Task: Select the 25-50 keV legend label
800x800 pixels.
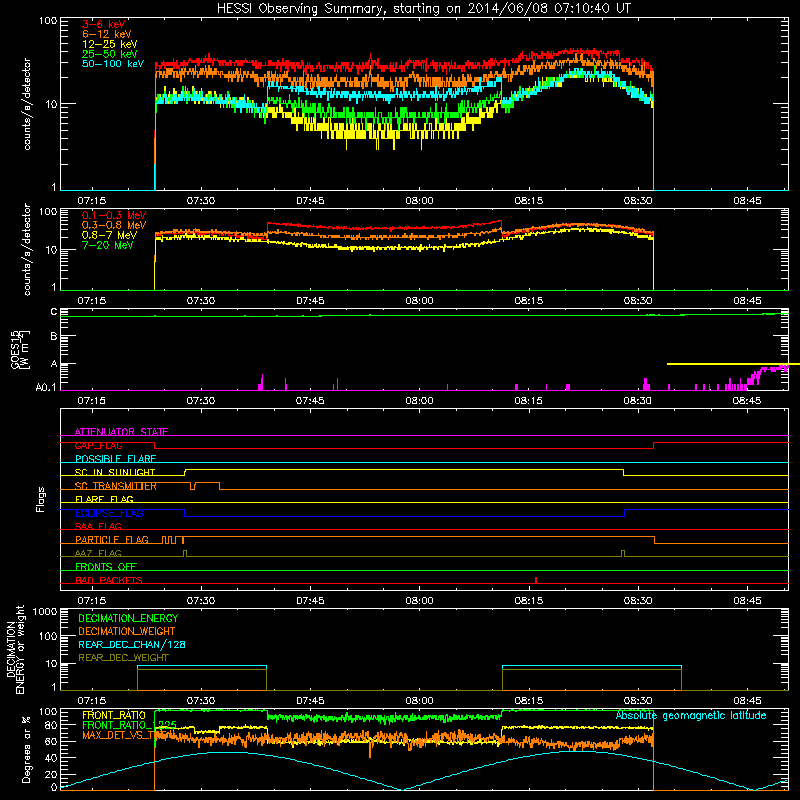Action: 110,54
